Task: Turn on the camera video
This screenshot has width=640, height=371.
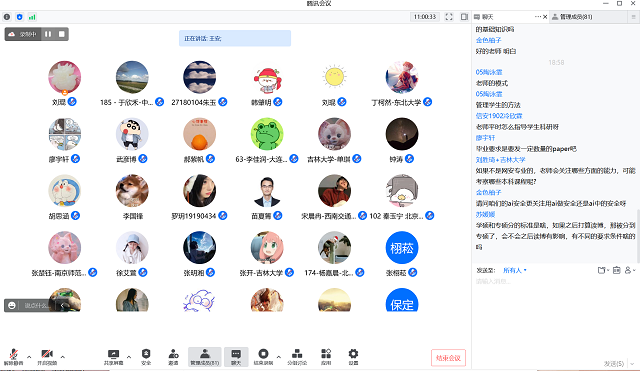Action: (47, 356)
